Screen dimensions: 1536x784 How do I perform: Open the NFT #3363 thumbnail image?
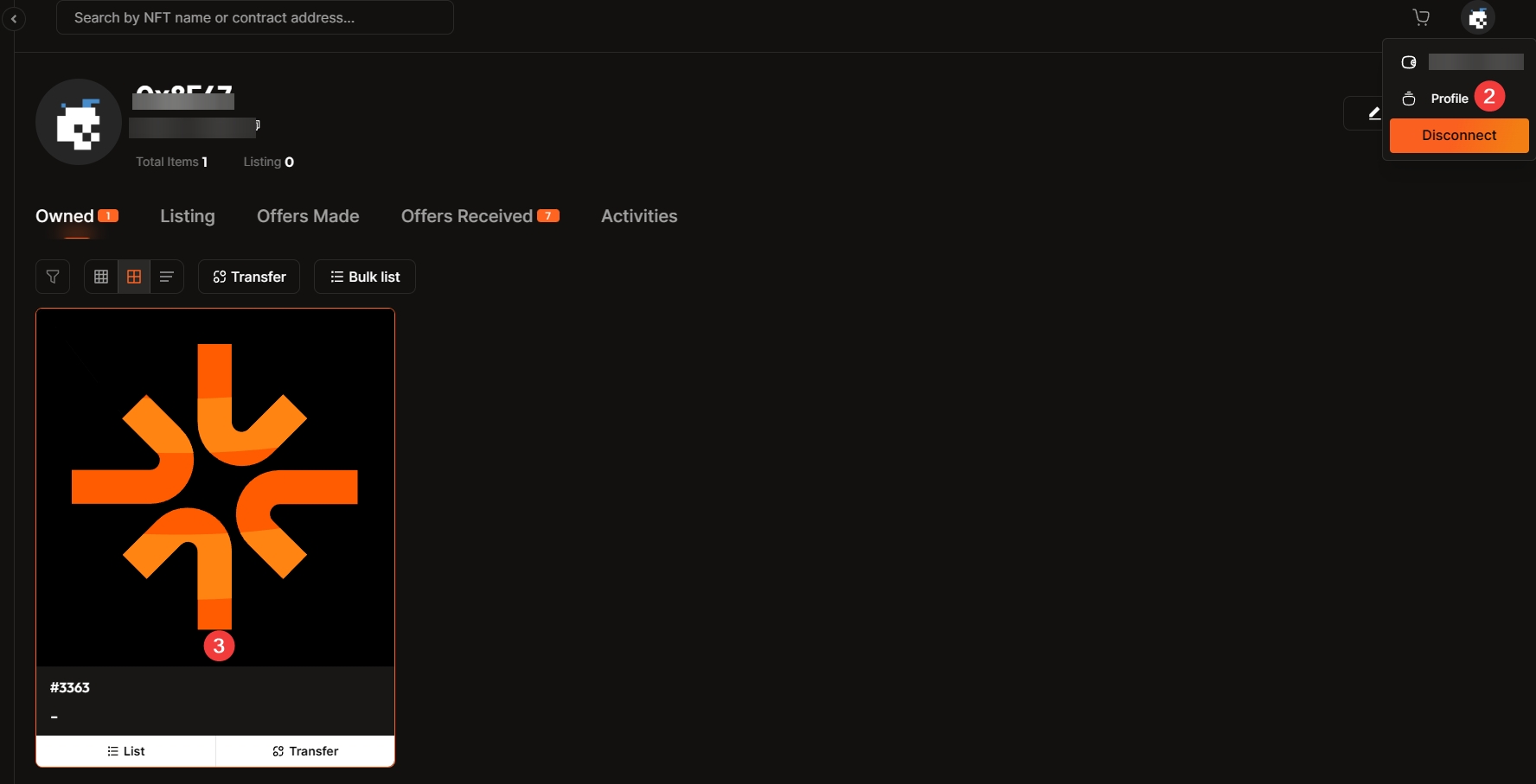coord(215,487)
